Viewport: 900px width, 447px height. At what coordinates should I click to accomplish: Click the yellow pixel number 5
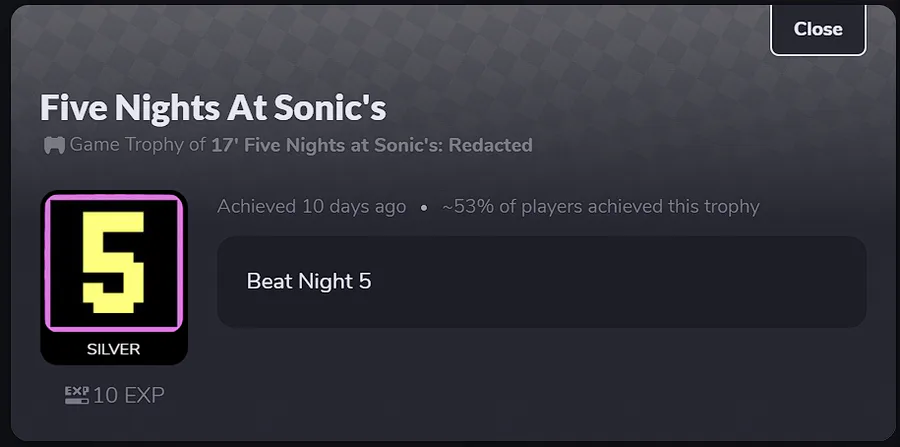point(113,262)
